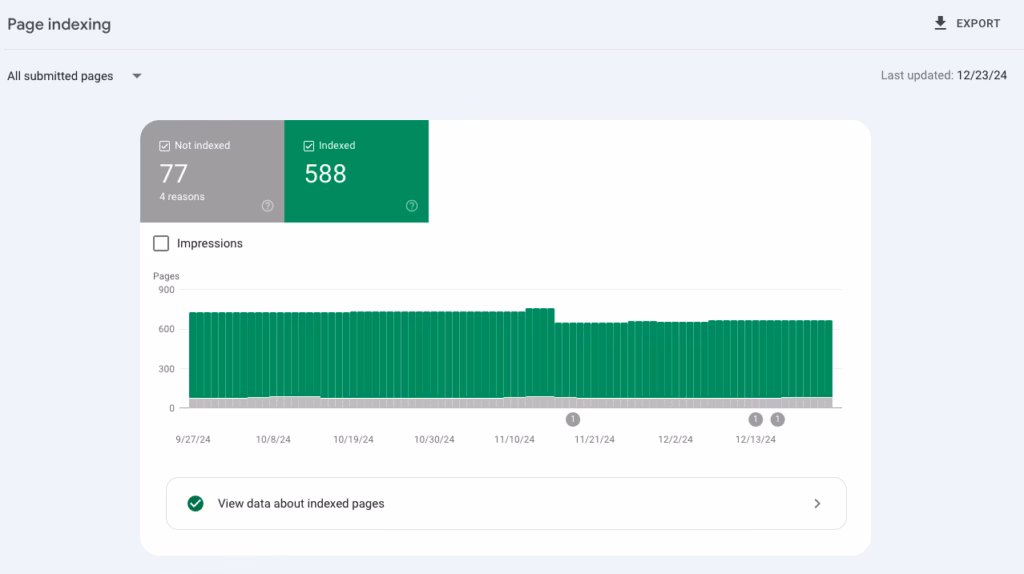The height and width of the screenshot is (574, 1024).
Task: Click tallest green bars near 11/10/24
Action: (540, 350)
